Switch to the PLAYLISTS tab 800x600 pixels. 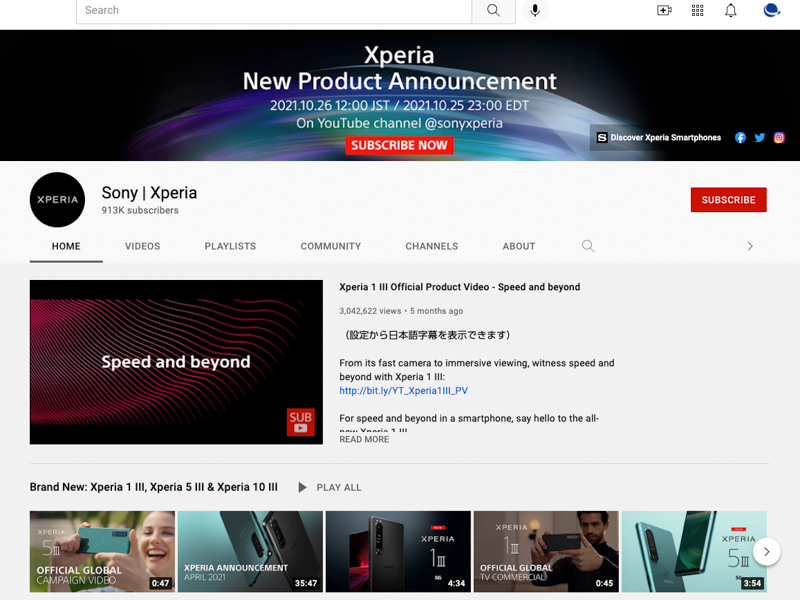tap(230, 246)
